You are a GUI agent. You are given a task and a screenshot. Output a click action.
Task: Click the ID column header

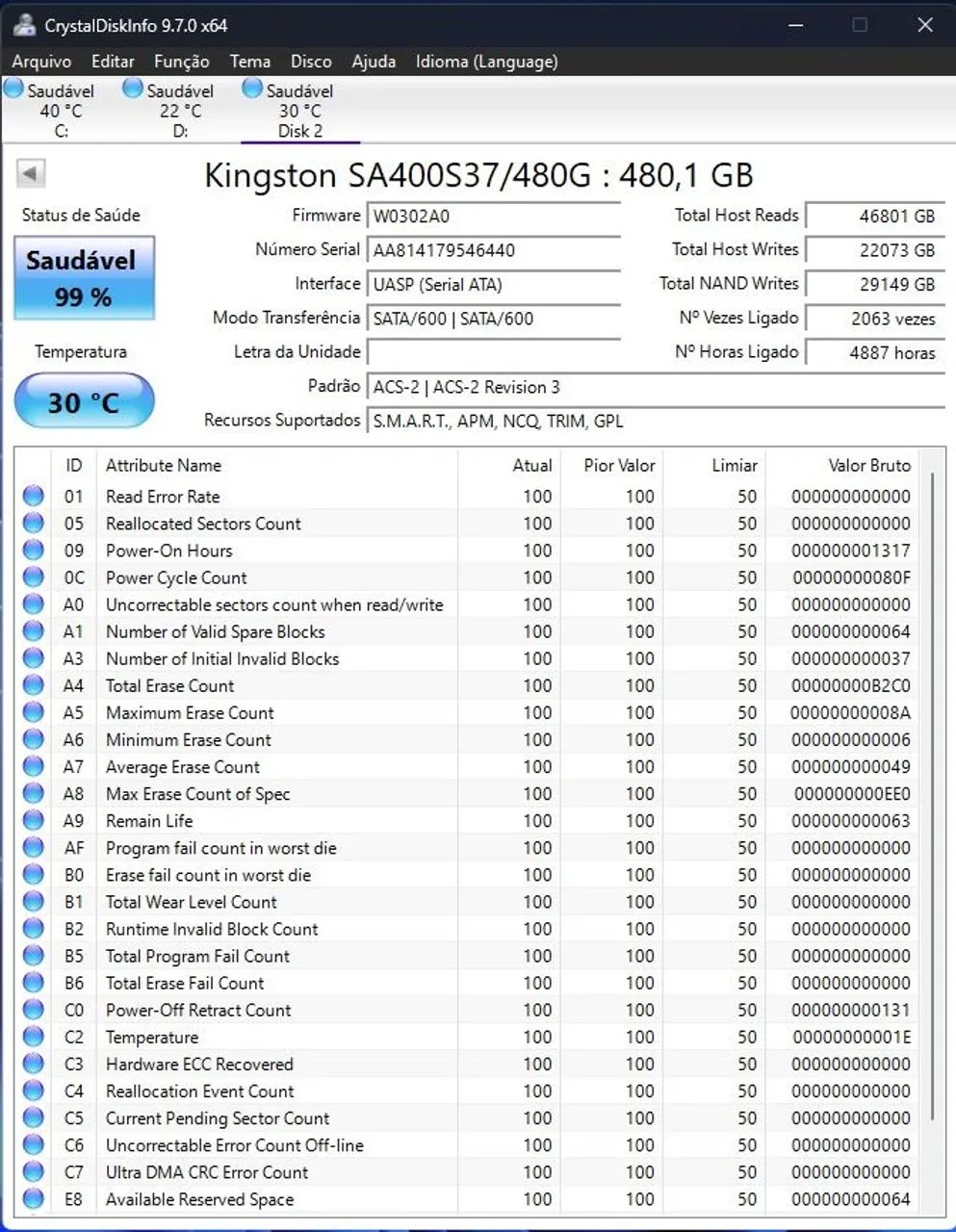pos(74,466)
